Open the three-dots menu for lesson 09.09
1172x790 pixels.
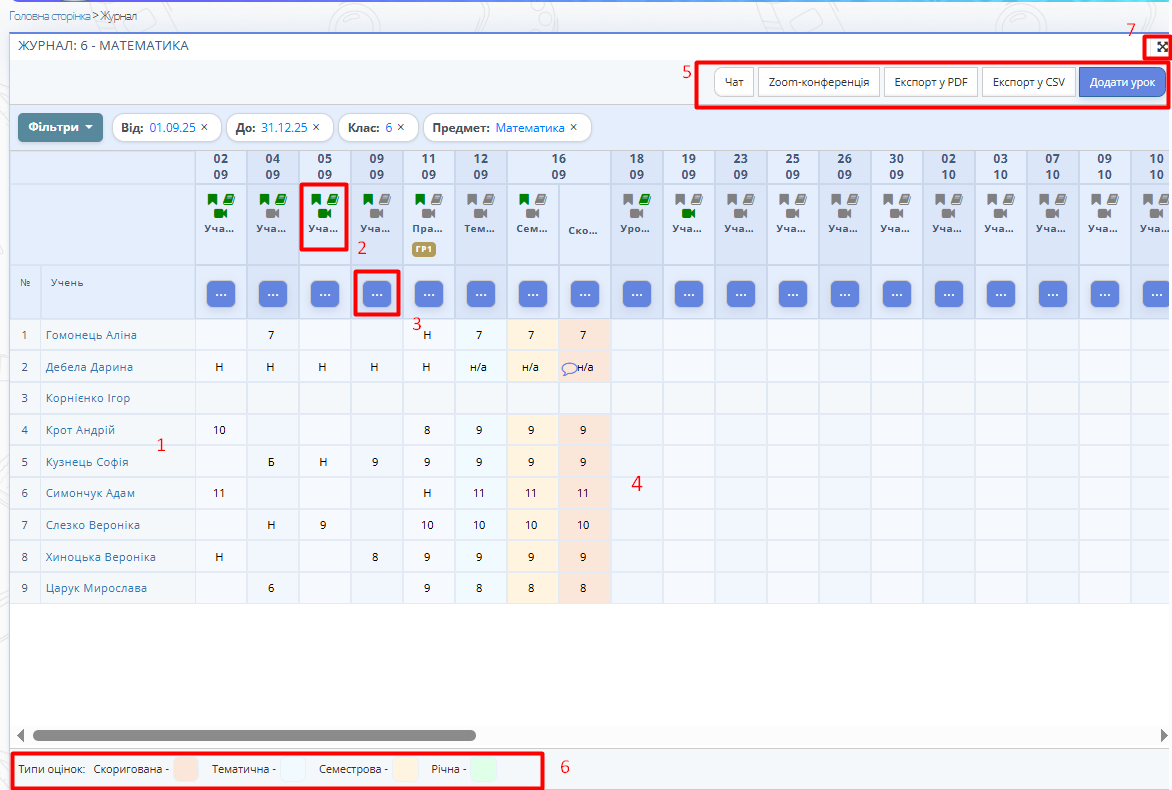[x=377, y=293]
